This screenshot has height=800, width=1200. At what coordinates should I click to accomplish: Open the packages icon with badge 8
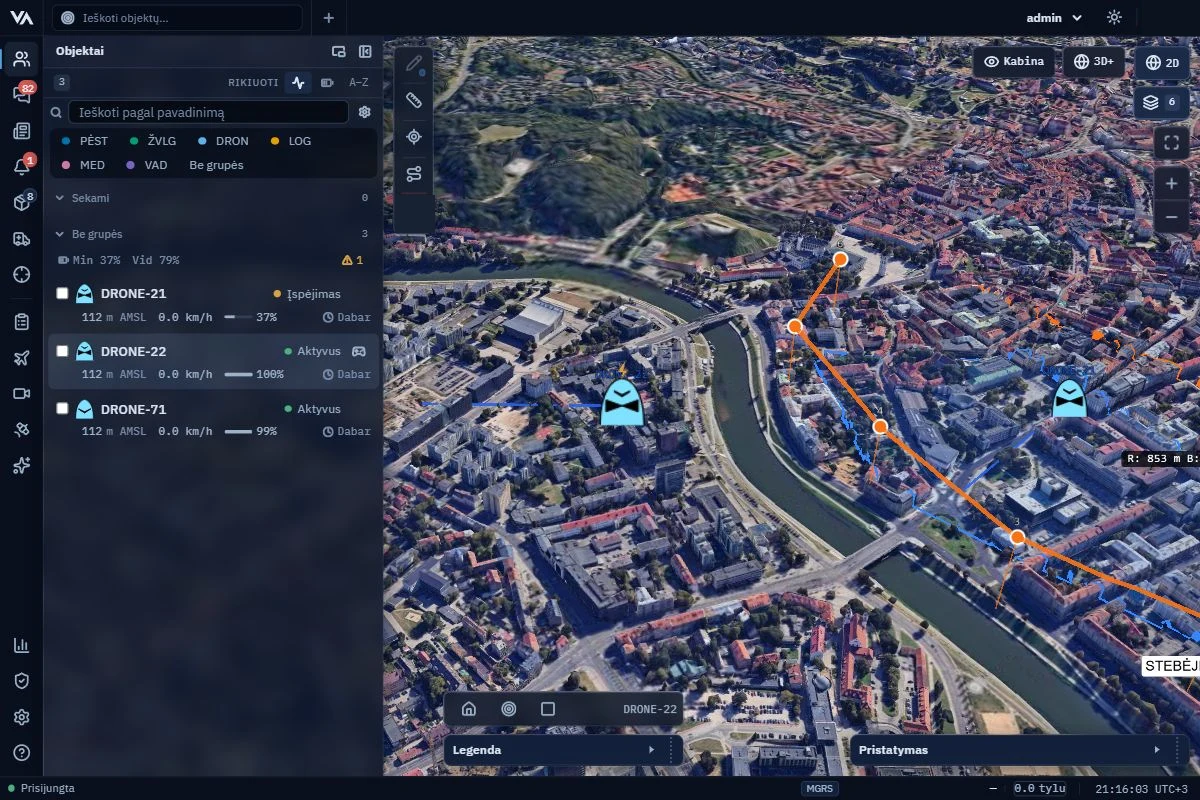[x=21, y=202]
